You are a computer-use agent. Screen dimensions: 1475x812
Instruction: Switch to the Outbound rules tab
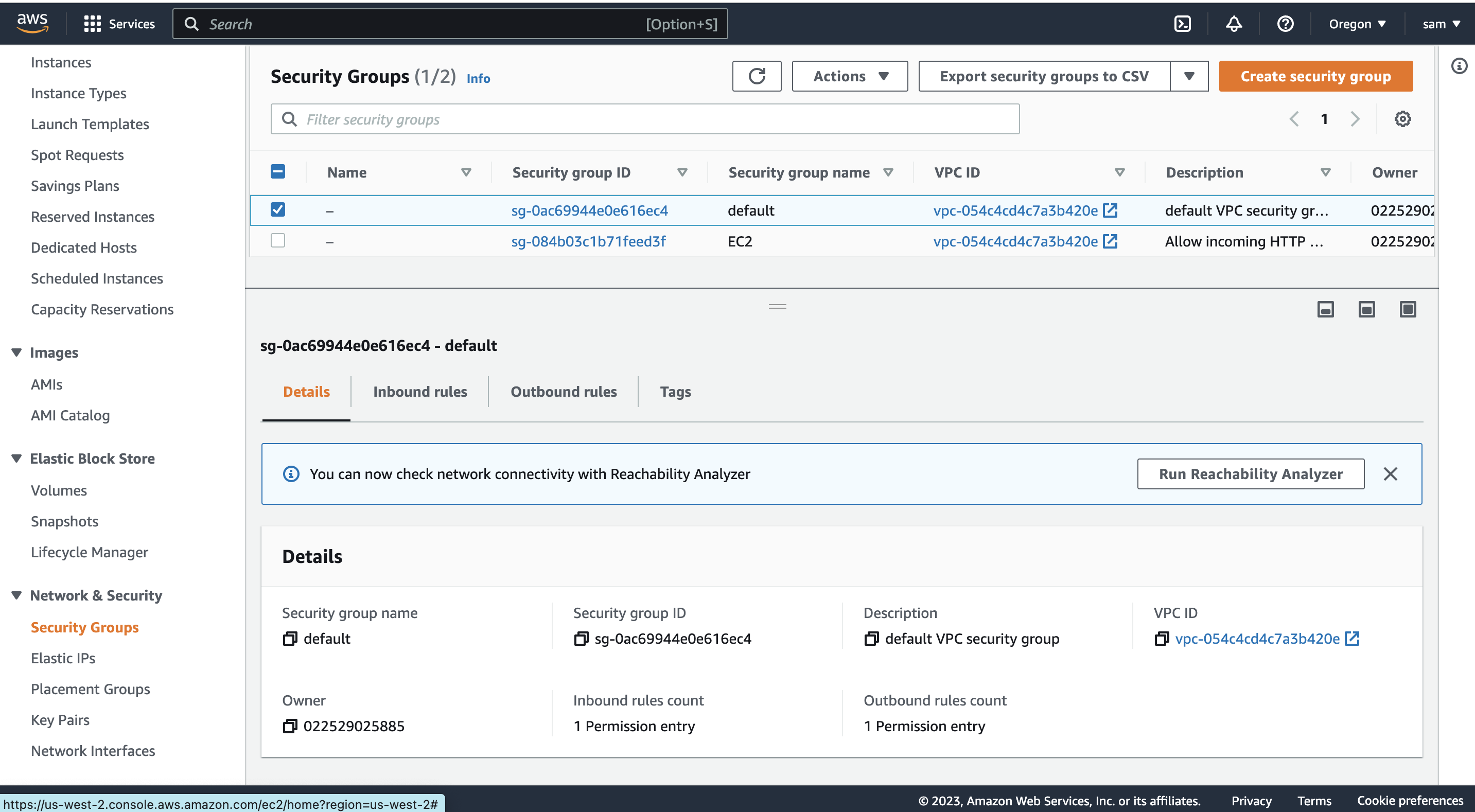[563, 392]
